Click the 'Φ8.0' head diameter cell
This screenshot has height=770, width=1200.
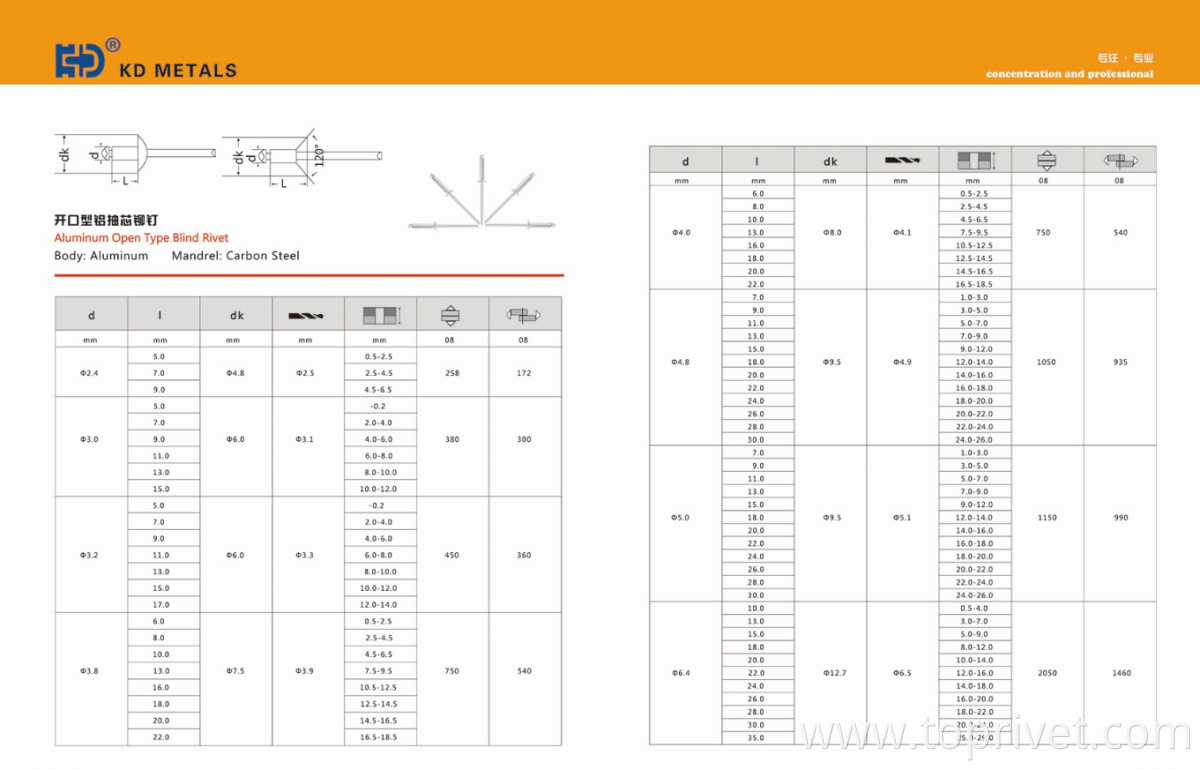pyautogui.click(x=830, y=232)
